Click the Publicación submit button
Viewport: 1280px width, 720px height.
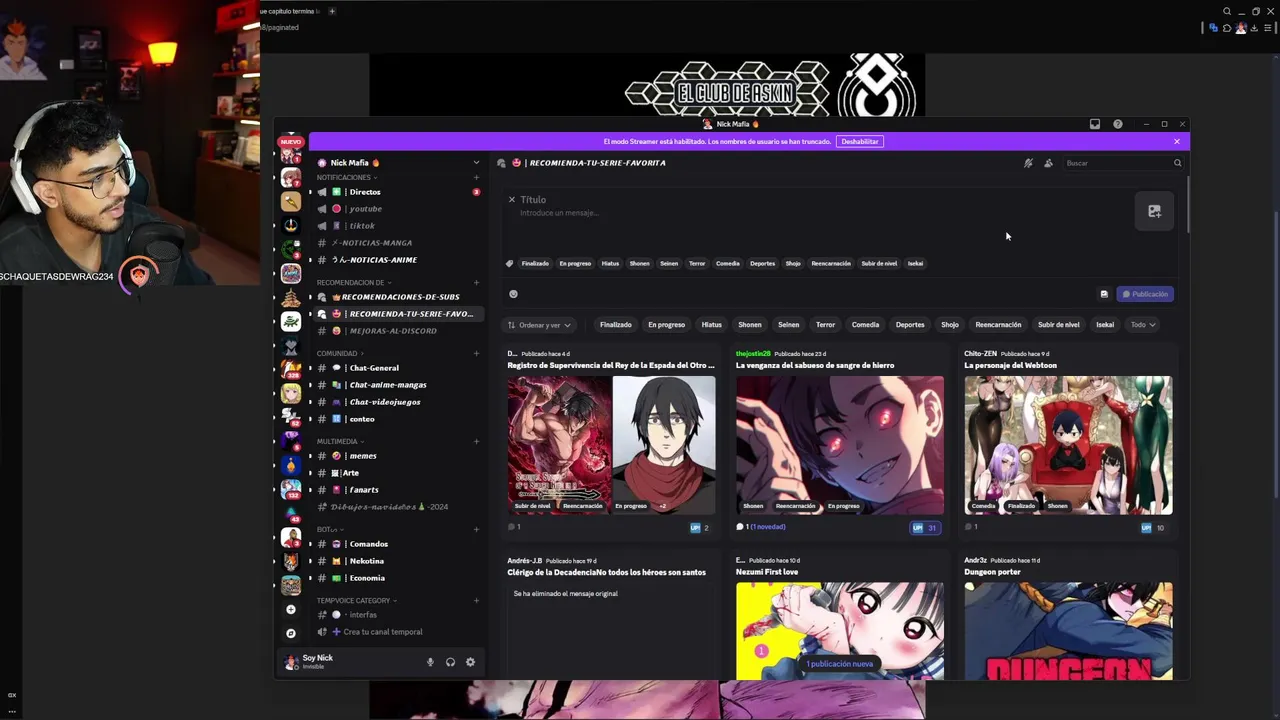(x=1146, y=294)
